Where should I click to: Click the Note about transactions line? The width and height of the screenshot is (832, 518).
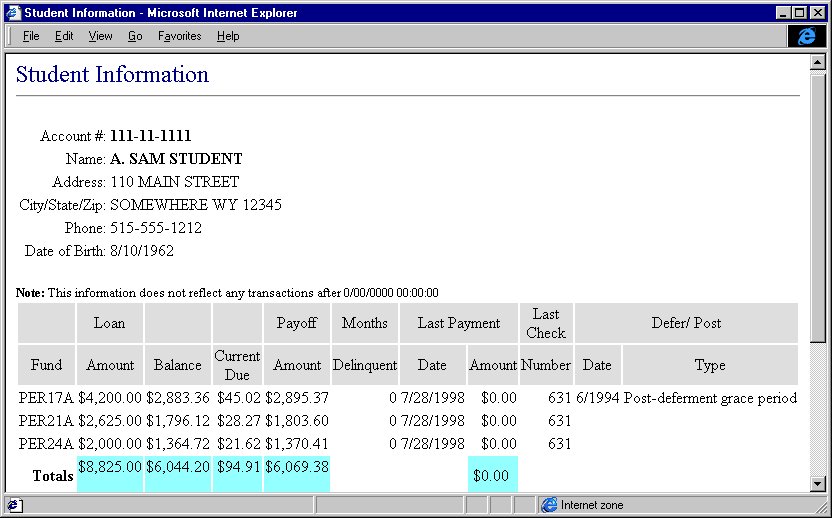pos(227,293)
